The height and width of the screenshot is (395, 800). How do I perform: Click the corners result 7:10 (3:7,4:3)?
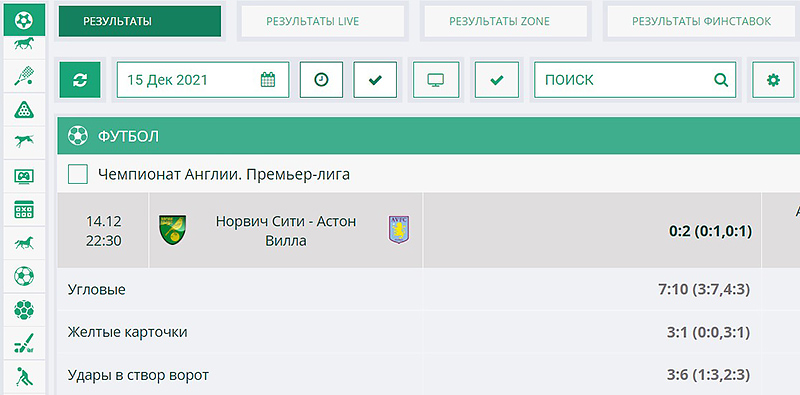pyautogui.click(x=704, y=290)
